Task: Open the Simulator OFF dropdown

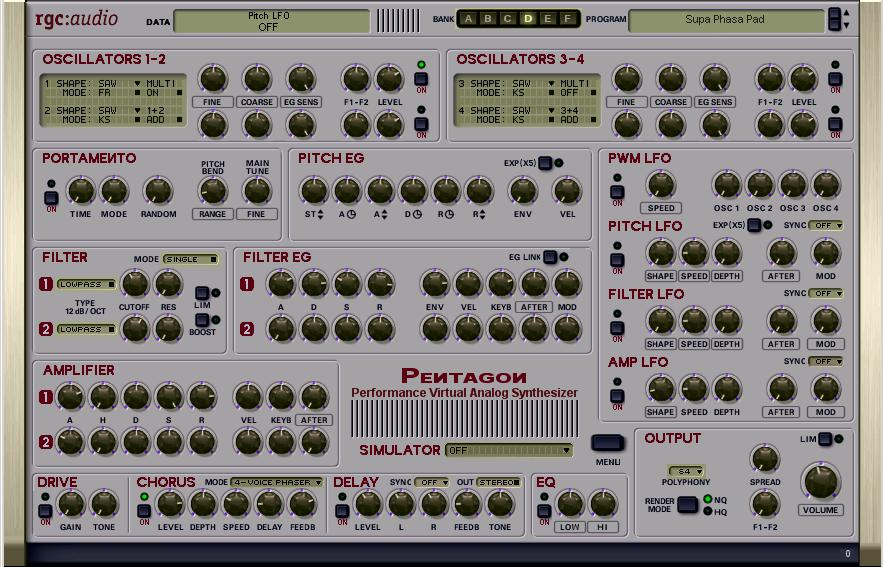Action: click(x=509, y=450)
